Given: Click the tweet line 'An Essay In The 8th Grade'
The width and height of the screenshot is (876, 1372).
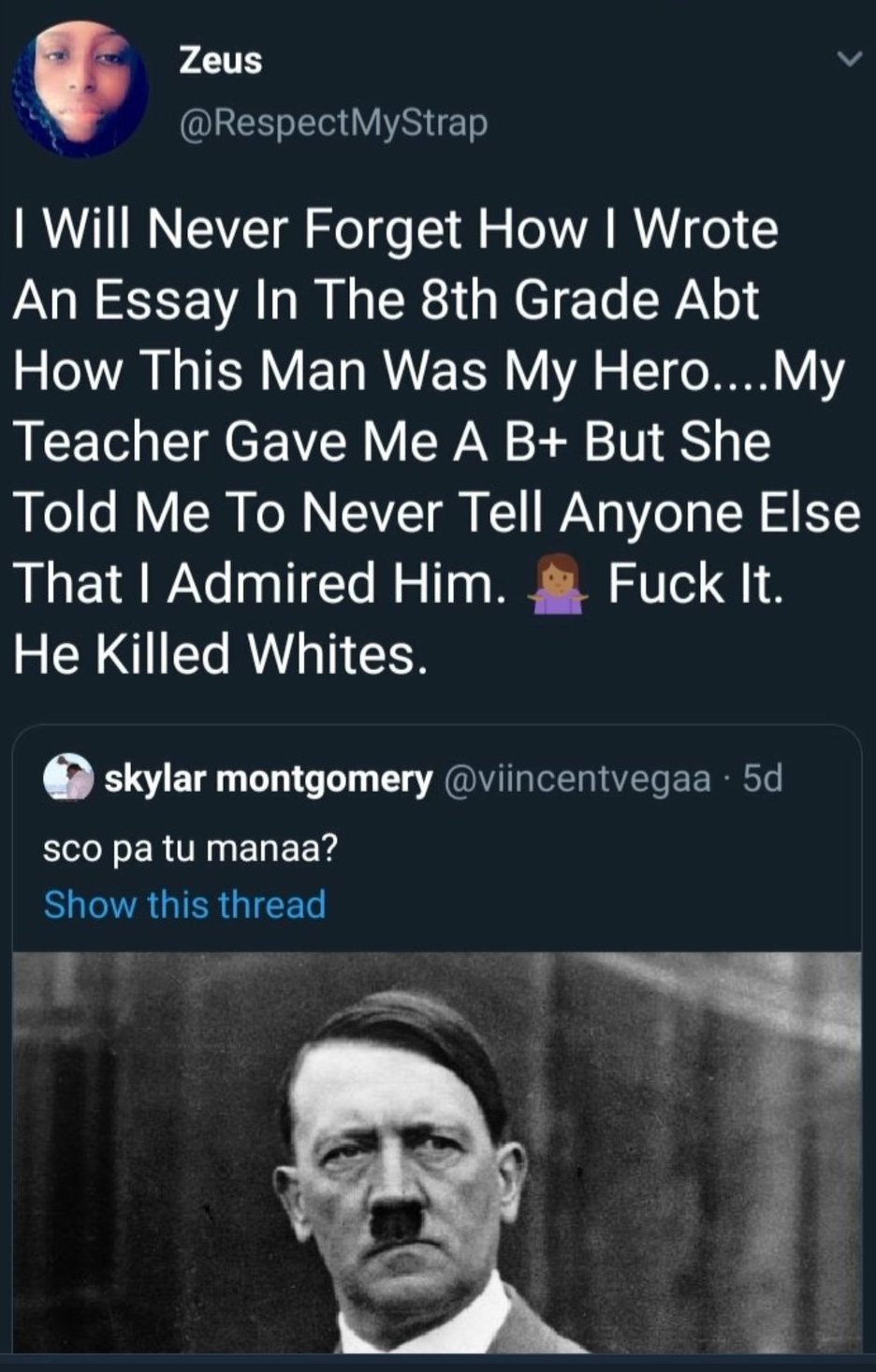Looking at the screenshot, I should click(387, 301).
